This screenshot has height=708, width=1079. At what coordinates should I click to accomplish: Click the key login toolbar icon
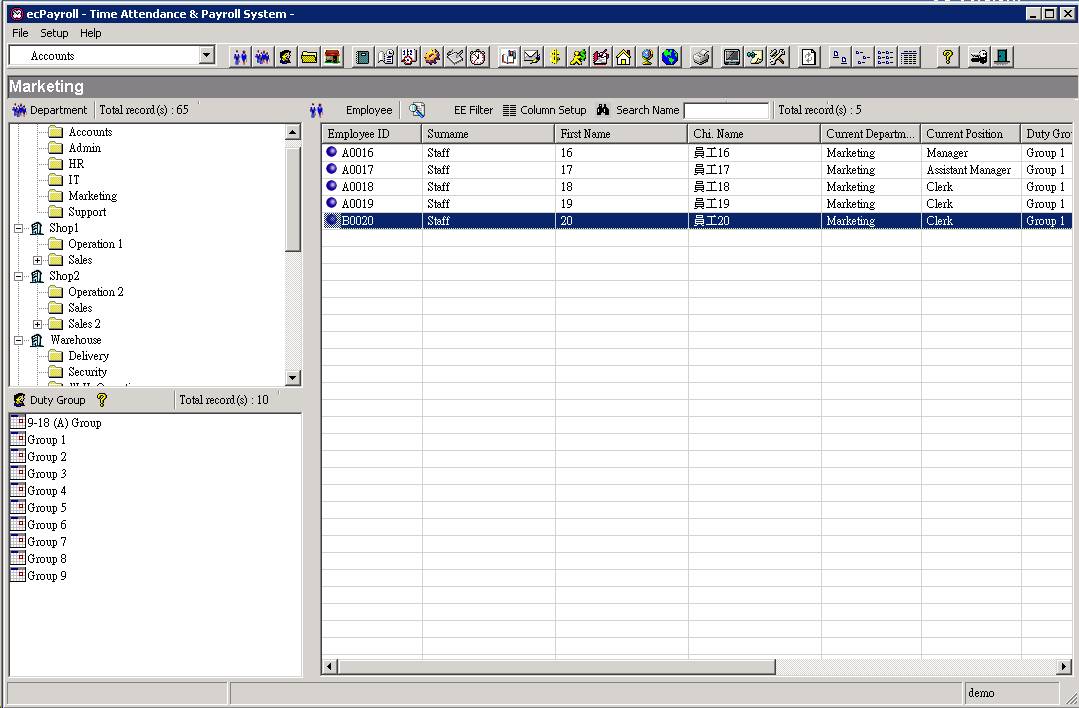pyautogui.click(x=979, y=57)
